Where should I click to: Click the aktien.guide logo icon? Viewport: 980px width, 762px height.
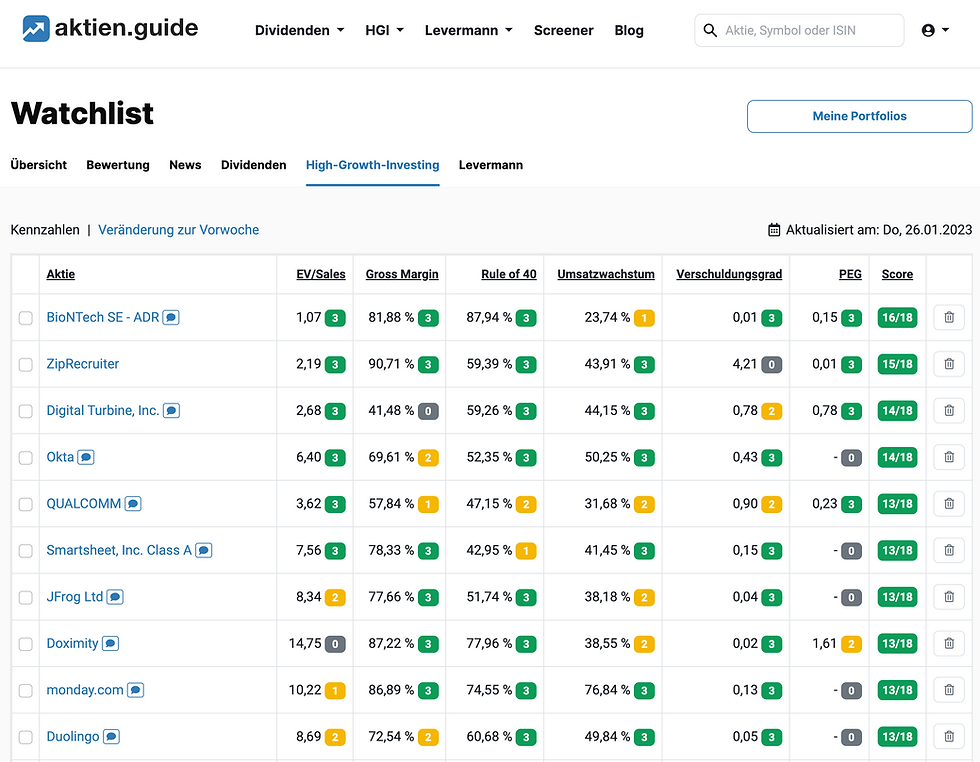click(x=36, y=29)
